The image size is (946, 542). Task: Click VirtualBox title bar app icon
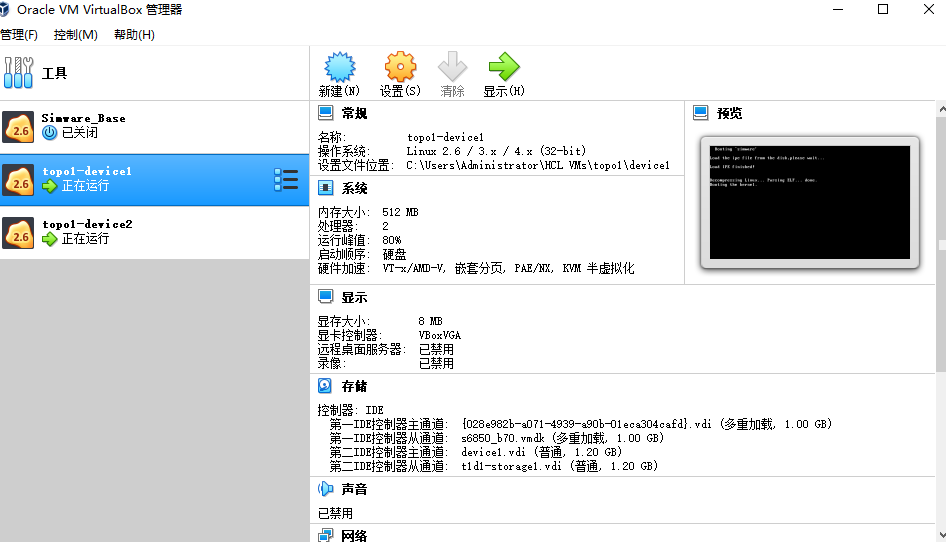pyautogui.click(x=4, y=9)
